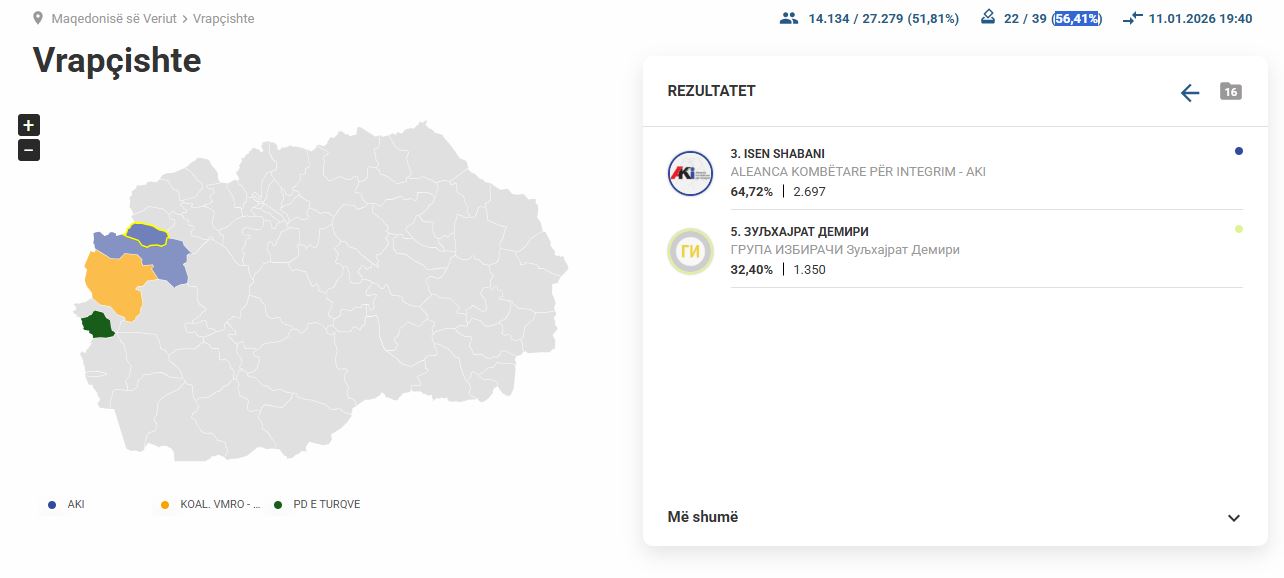This screenshot has height=578, width=1284.
Task: Open the district "16" icon in RESULTATET panel
Action: click(1230, 91)
